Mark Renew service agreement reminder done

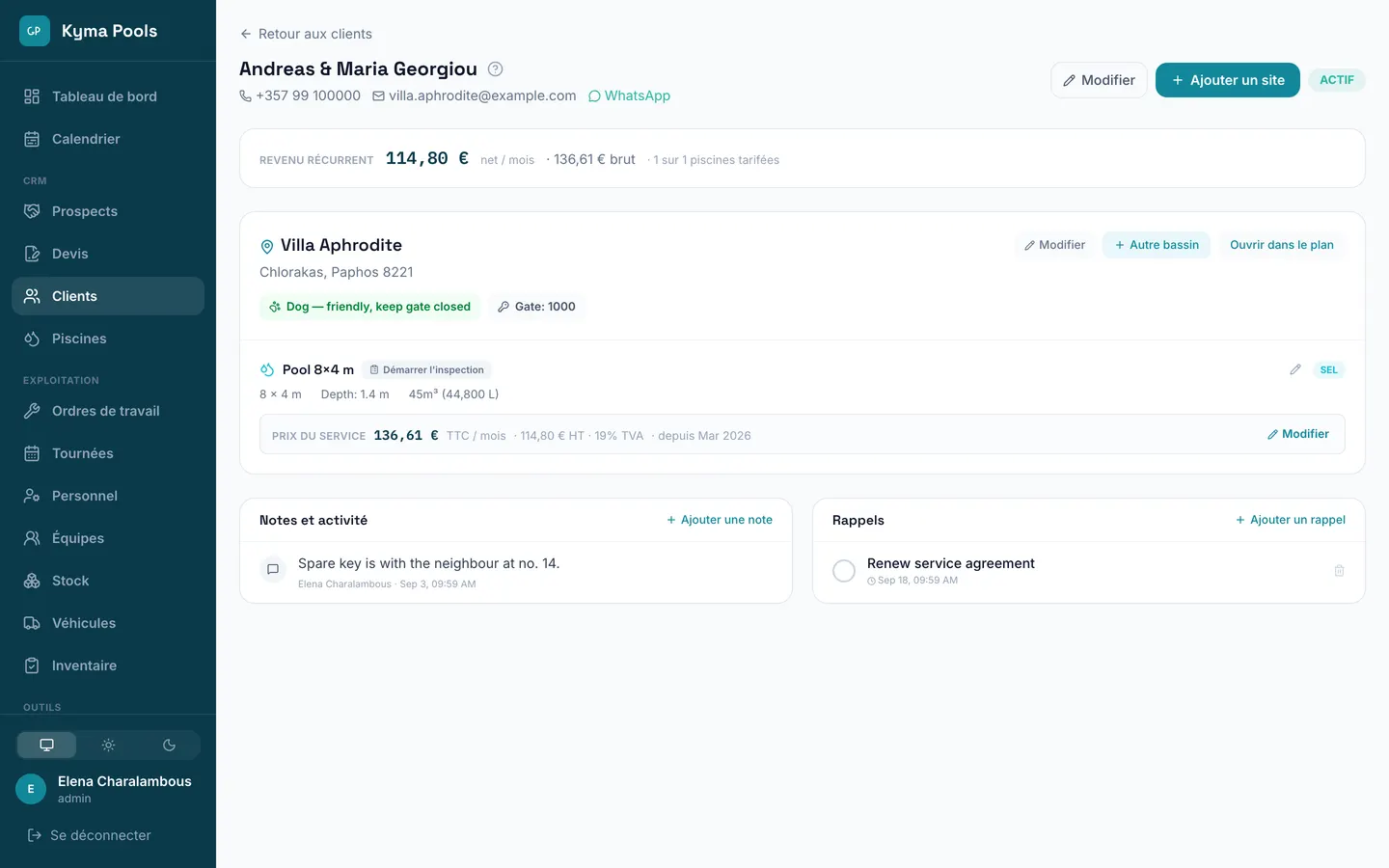point(844,571)
